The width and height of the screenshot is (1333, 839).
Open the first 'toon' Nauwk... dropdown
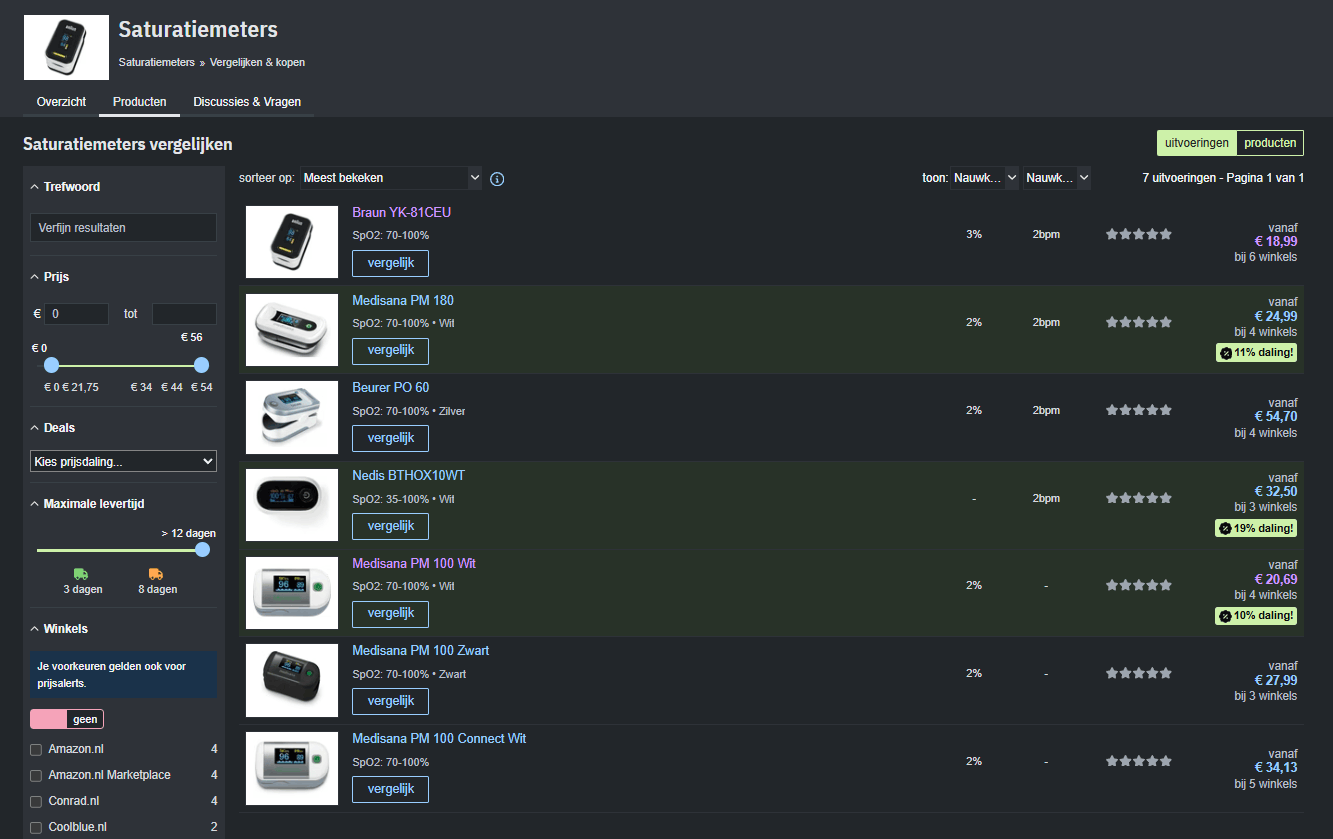coord(984,178)
